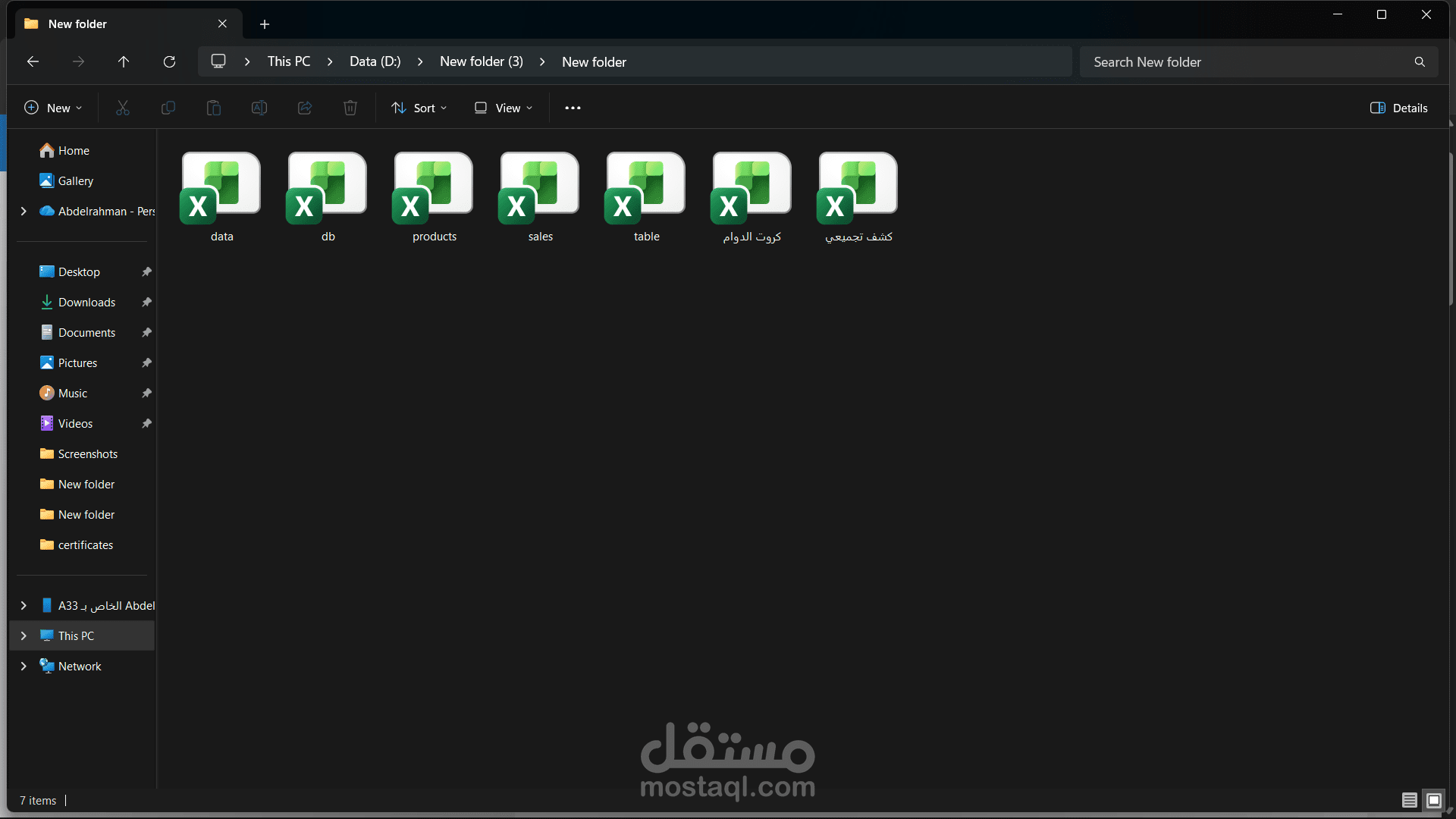The height and width of the screenshot is (819, 1456).
Task: Expand the A33 phone tree node
Action: click(x=24, y=605)
